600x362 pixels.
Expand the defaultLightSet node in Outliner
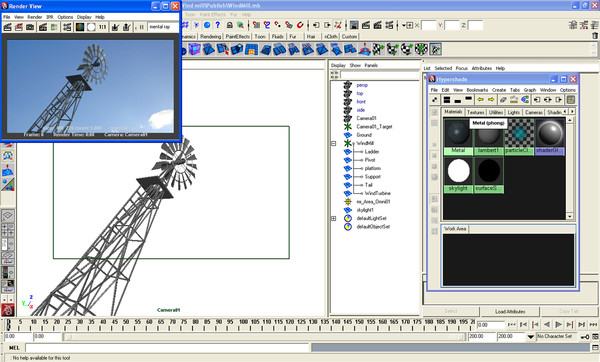pos(333,219)
